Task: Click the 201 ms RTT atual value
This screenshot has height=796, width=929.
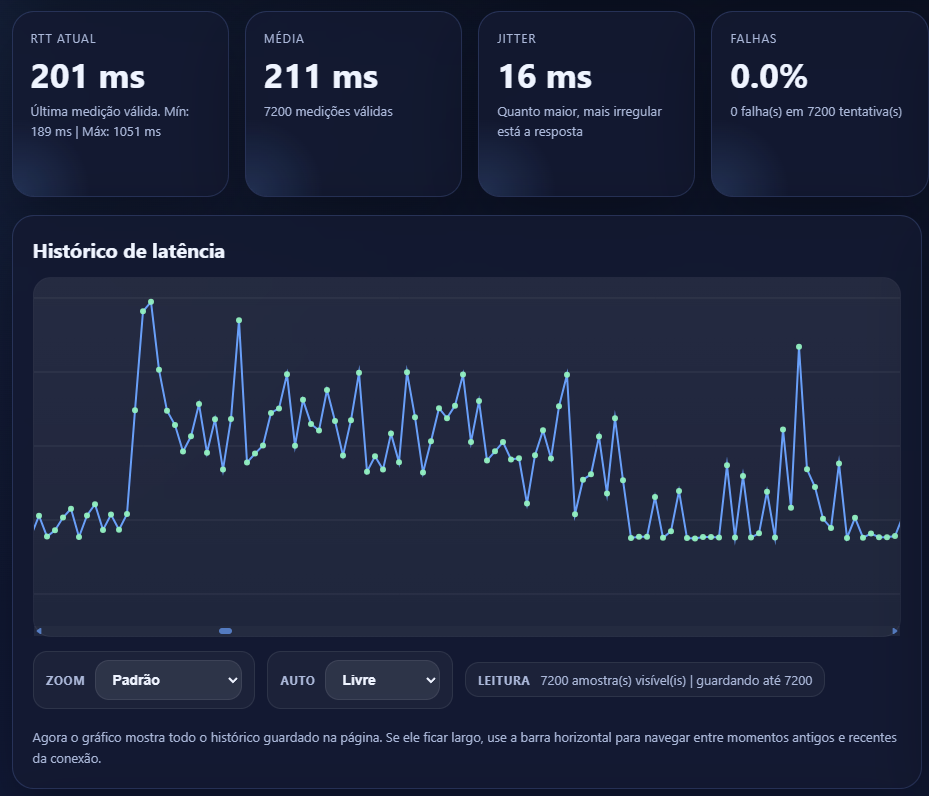Action: [x=88, y=77]
